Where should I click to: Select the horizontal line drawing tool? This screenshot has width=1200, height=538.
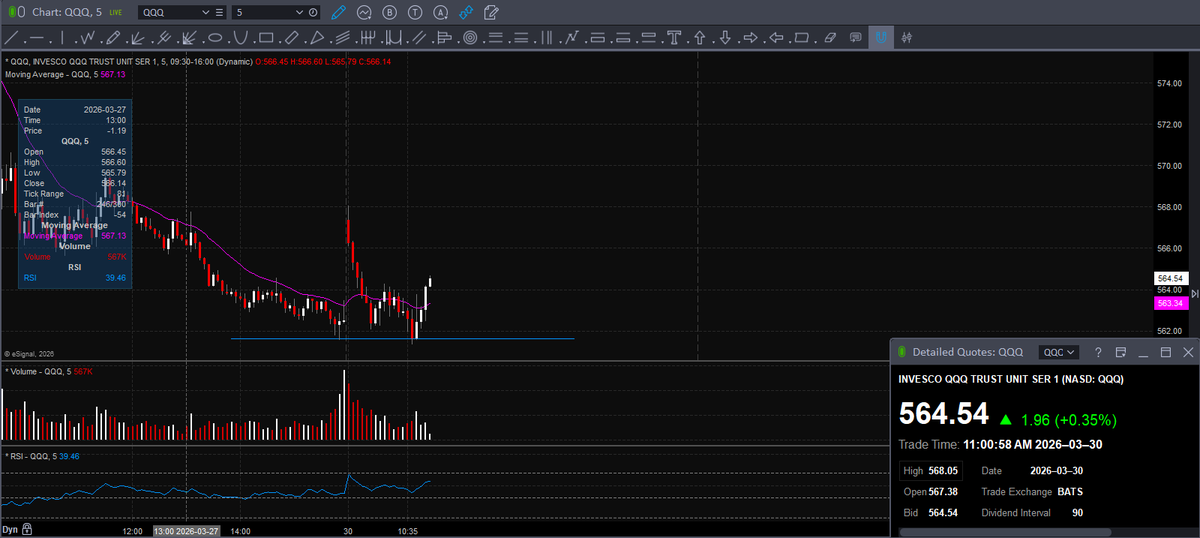pyautogui.click(x=38, y=38)
